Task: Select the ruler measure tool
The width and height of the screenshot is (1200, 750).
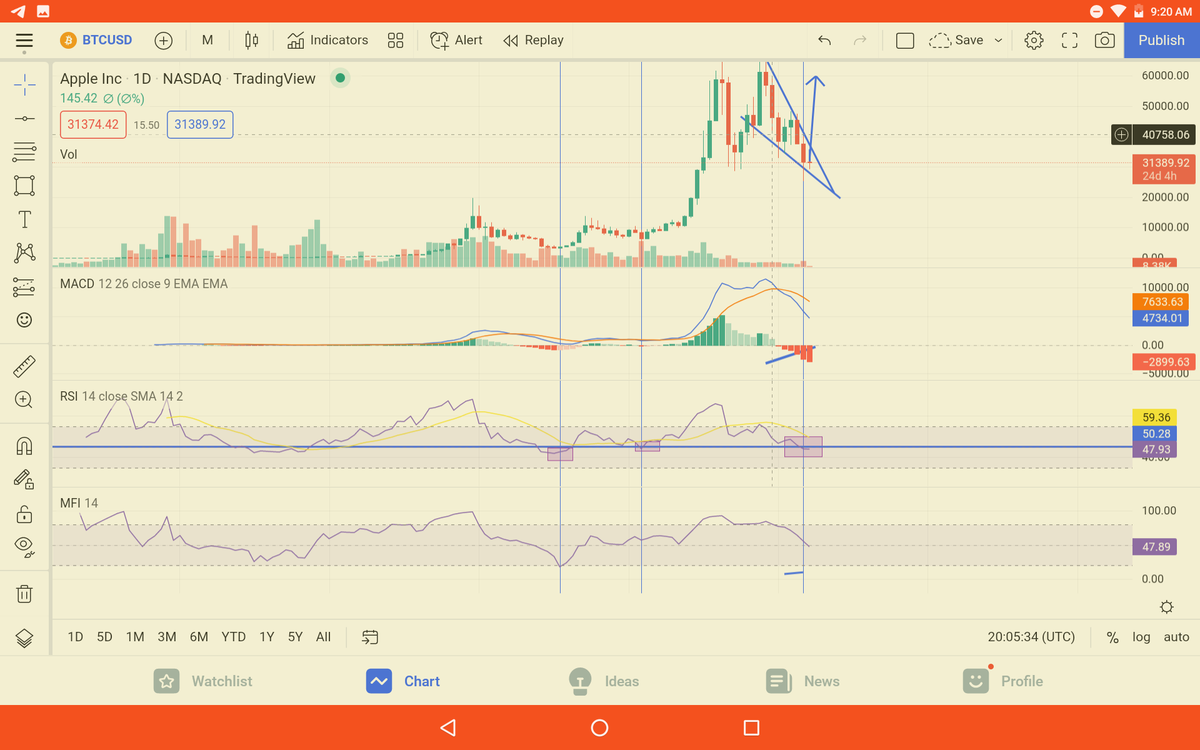Action: (25, 366)
